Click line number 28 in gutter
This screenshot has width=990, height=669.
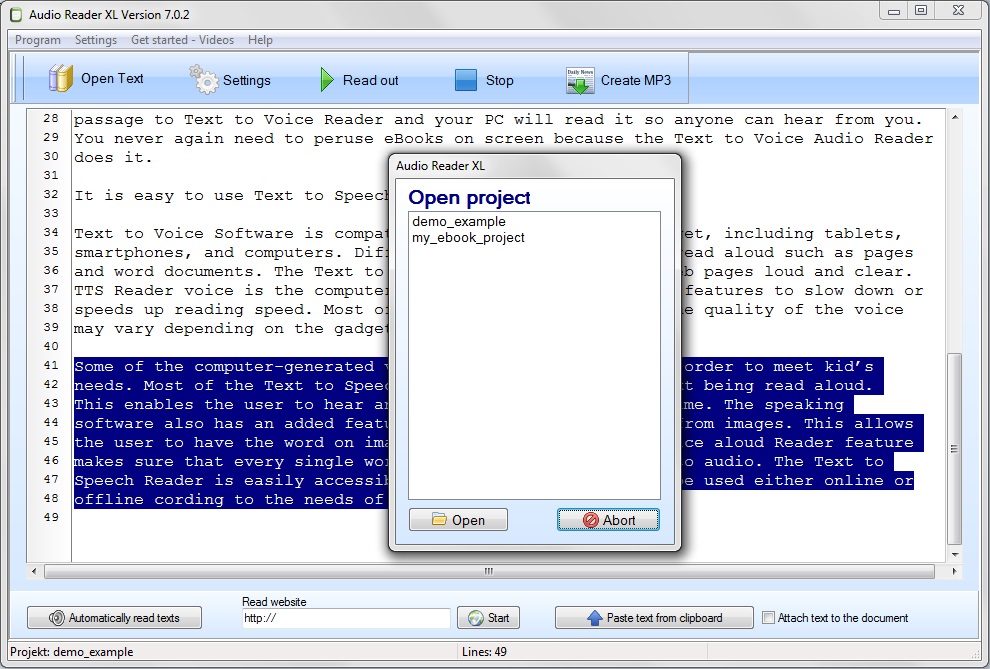tap(51, 118)
